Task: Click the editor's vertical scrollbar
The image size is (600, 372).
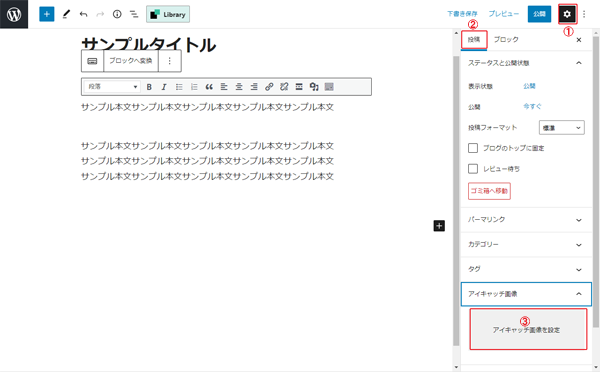Action: click(x=456, y=201)
